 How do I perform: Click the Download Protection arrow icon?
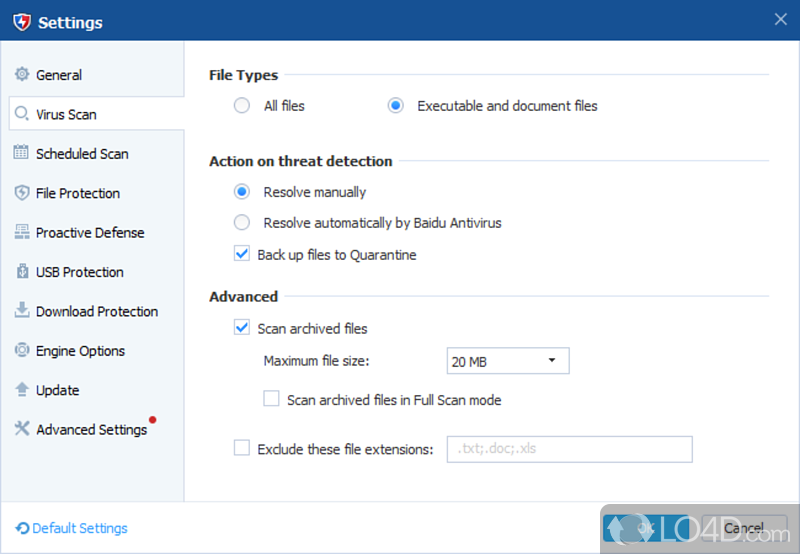(22, 311)
